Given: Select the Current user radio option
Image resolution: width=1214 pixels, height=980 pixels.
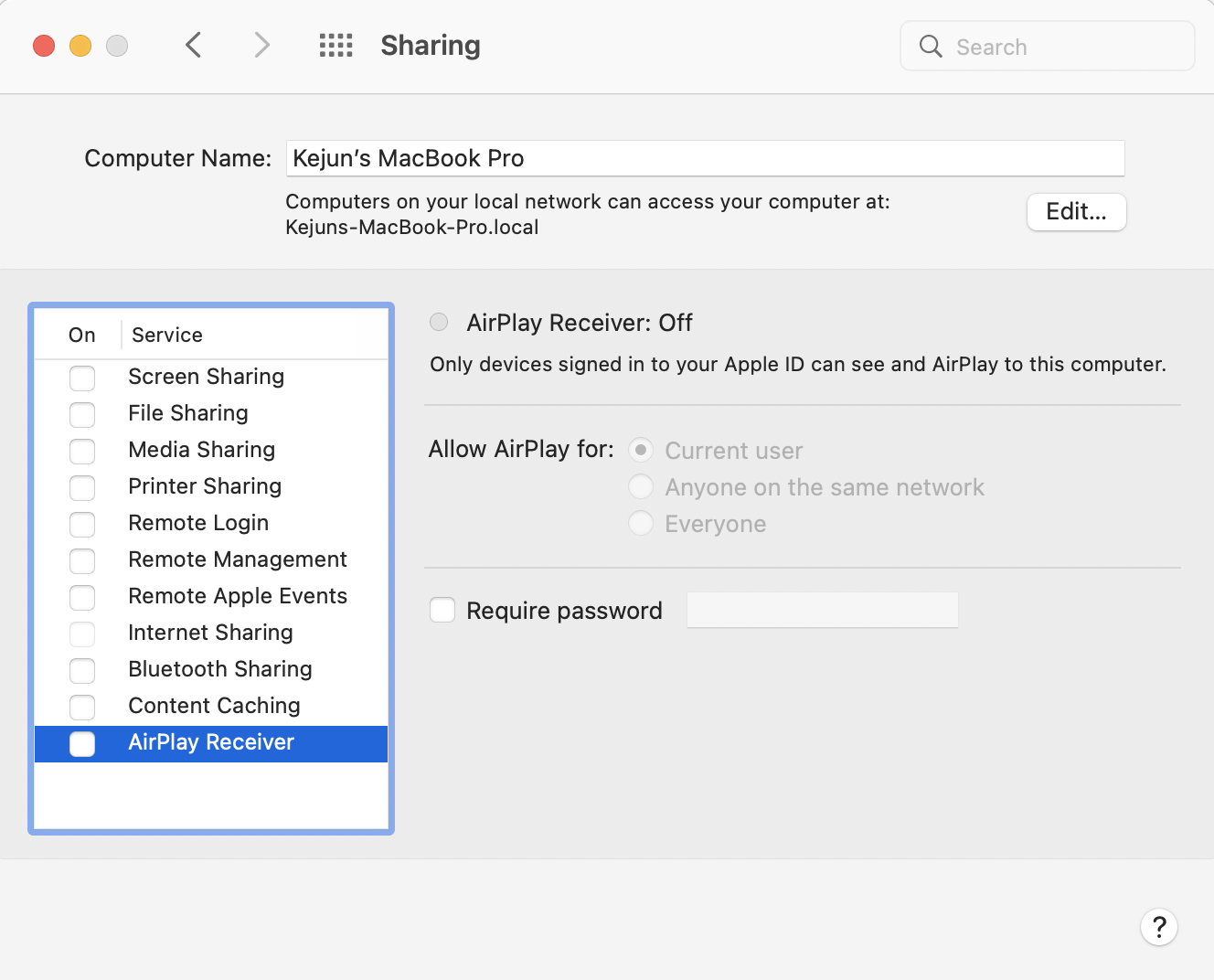Looking at the screenshot, I should coord(641,450).
